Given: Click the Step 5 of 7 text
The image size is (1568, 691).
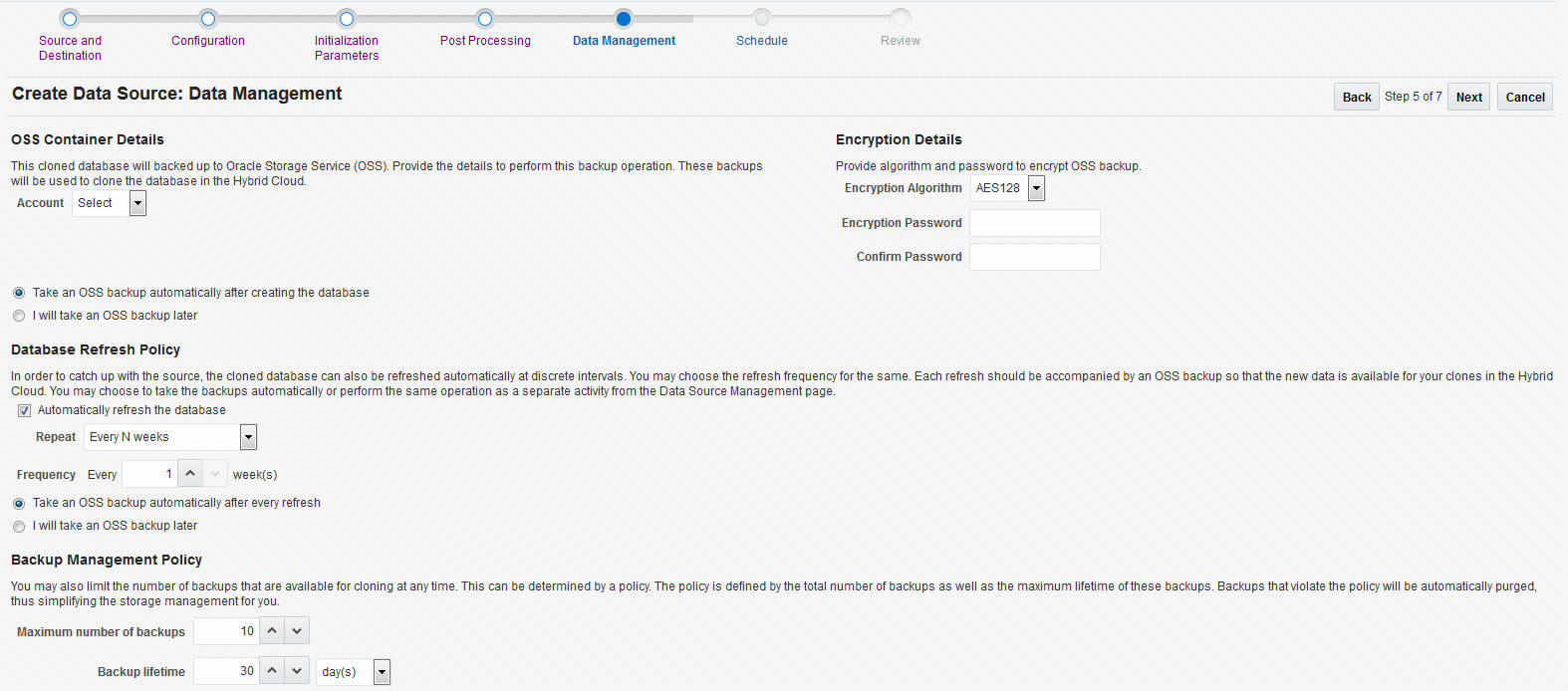Looking at the screenshot, I should click(x=1413, y=97).
